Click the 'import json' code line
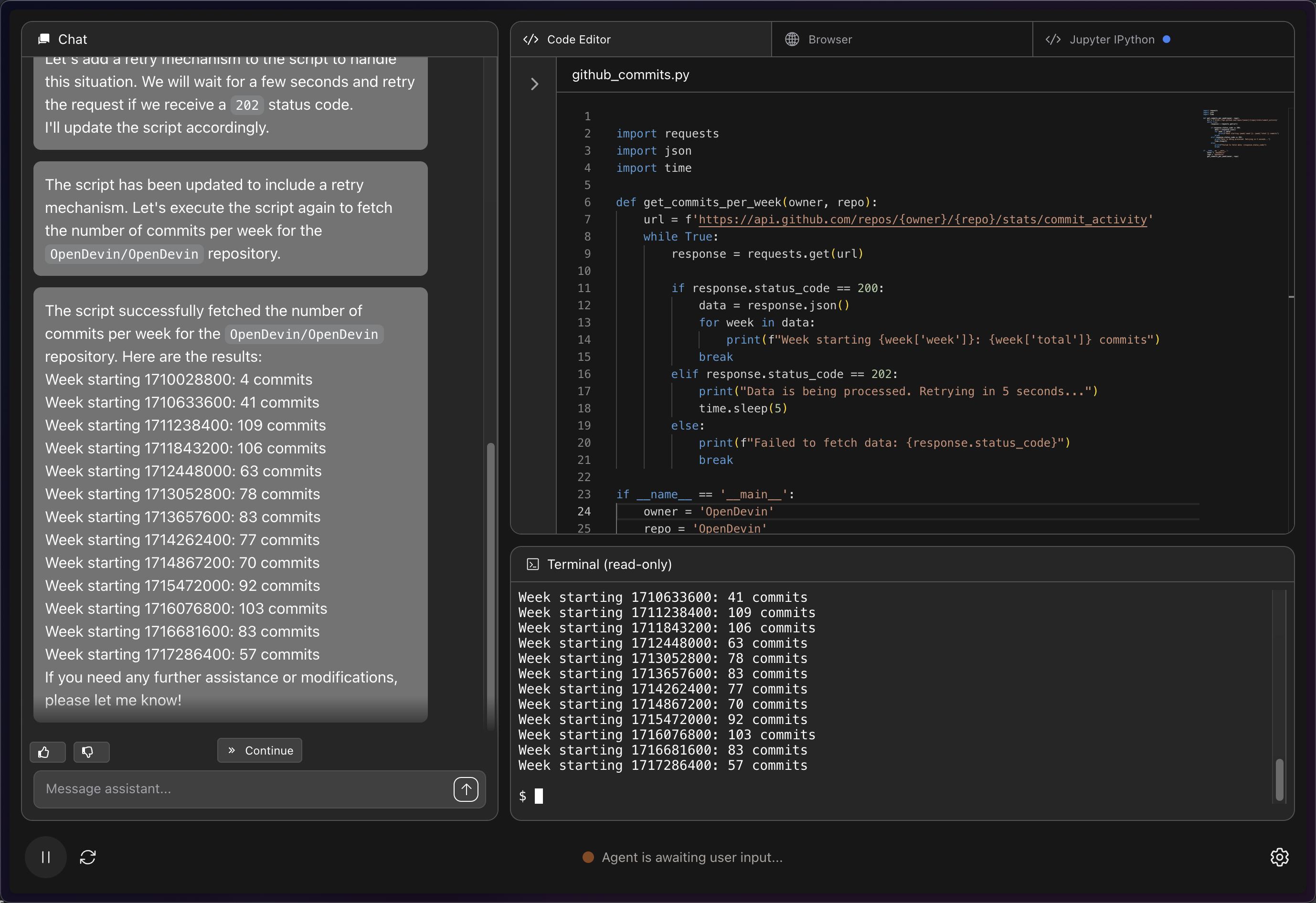The image size is (1316, 903). [654, 151]
